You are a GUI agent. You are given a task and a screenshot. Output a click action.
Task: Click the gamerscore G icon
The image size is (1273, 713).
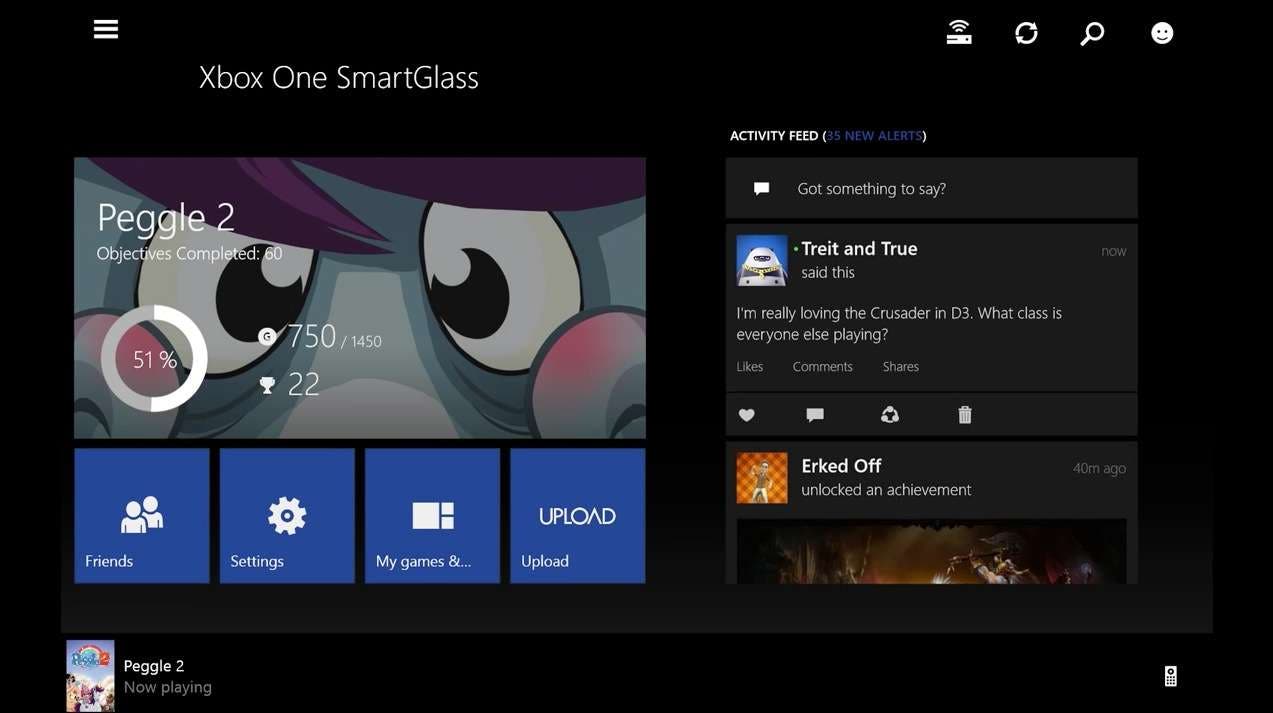[x=267, y=337]
